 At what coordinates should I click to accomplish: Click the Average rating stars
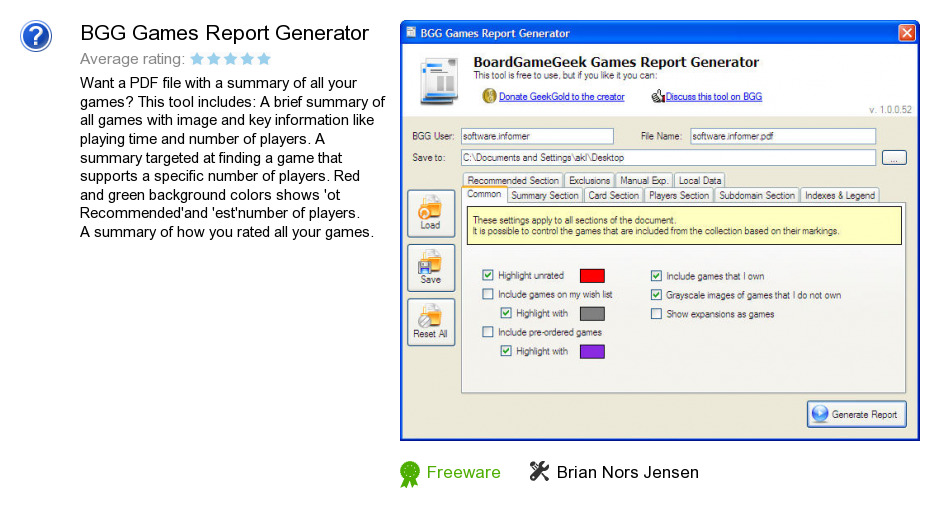pos(231,59)
